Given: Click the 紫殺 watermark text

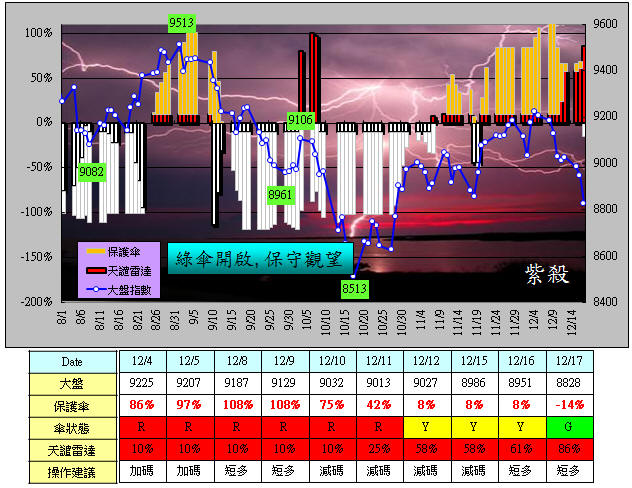Looking at the screenshot, I should 544,273.
